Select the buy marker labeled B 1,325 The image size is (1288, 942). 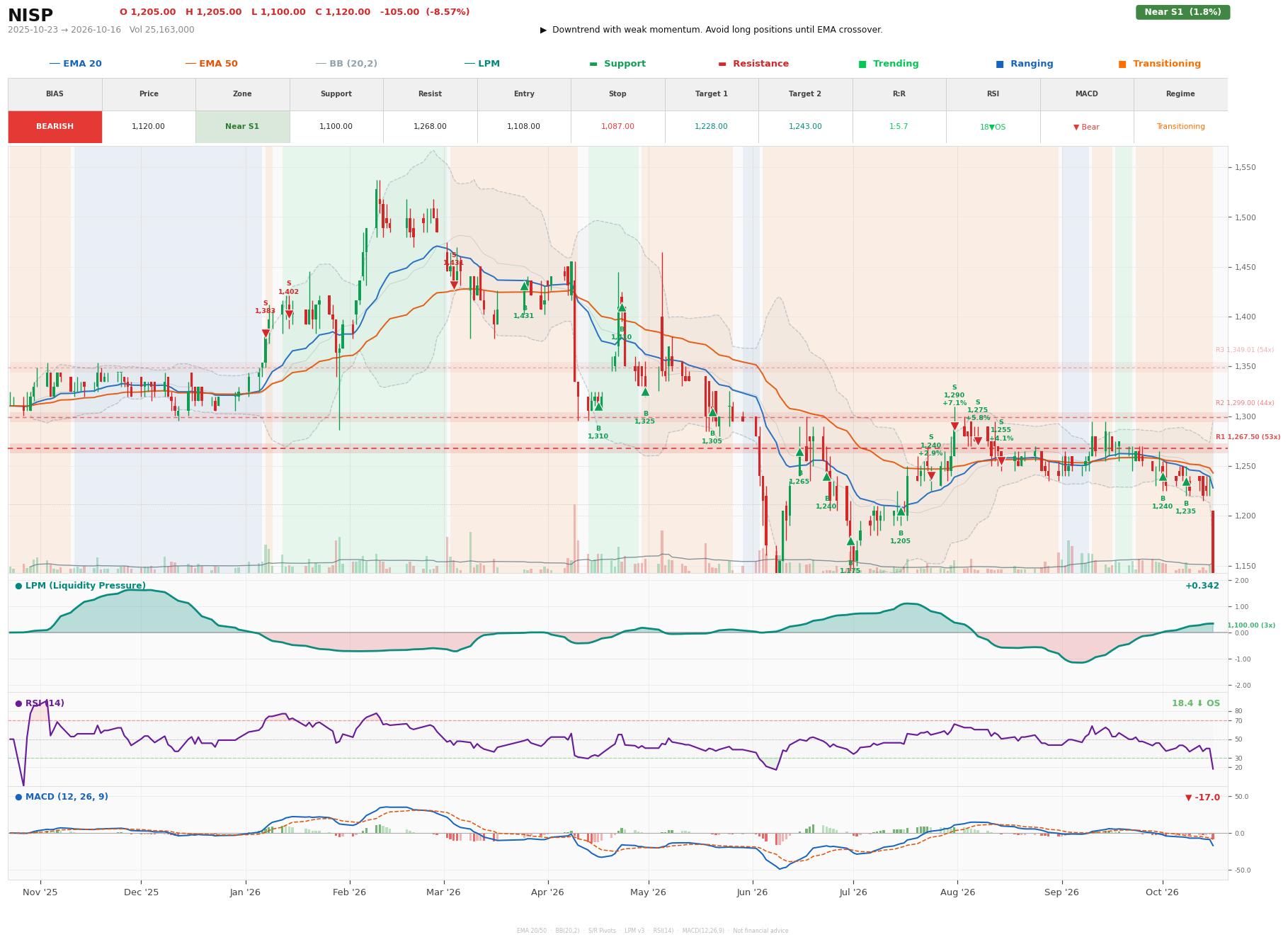point(645,392)
